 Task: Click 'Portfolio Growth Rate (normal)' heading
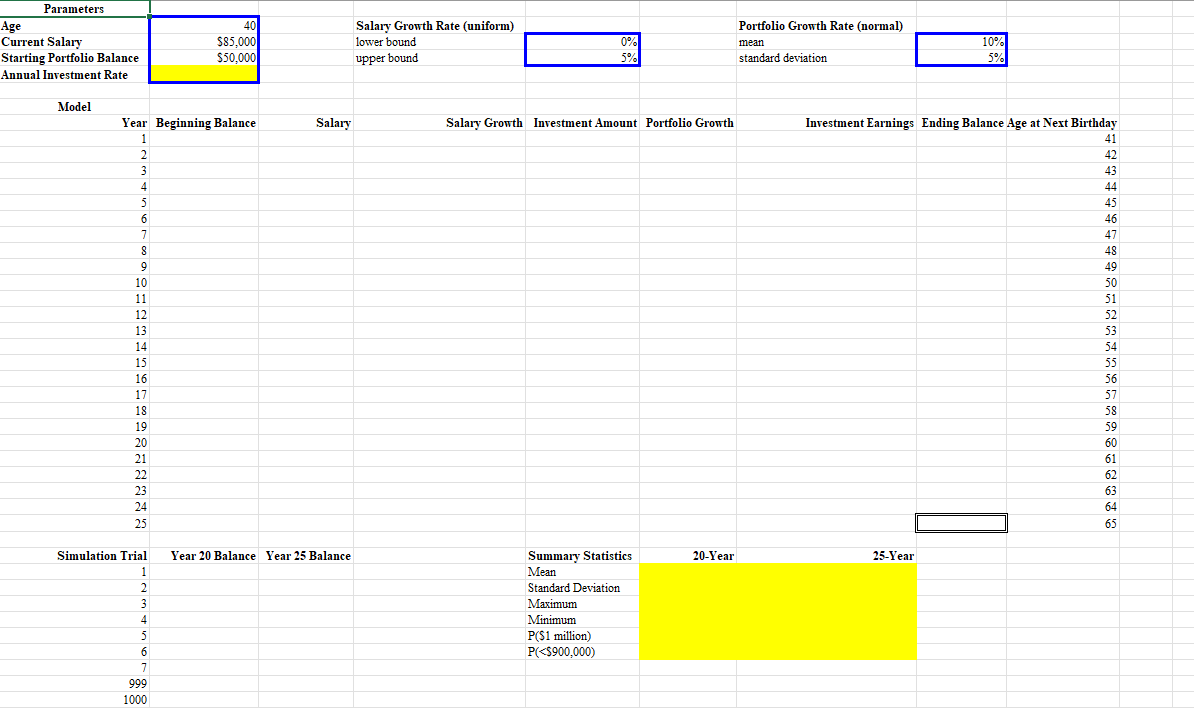click(x=821, y=26)
